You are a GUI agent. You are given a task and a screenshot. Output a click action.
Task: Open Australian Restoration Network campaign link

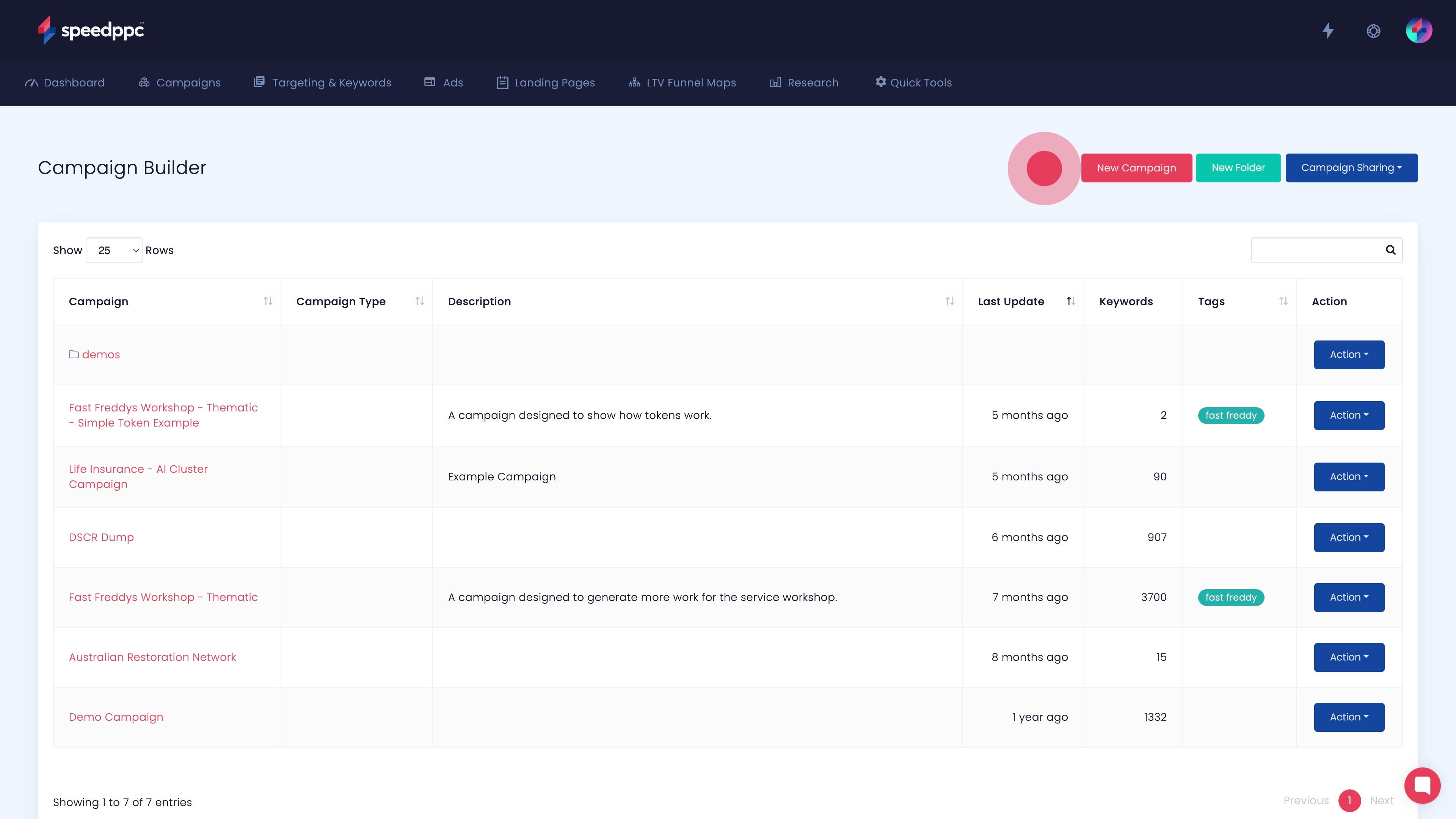152,657
